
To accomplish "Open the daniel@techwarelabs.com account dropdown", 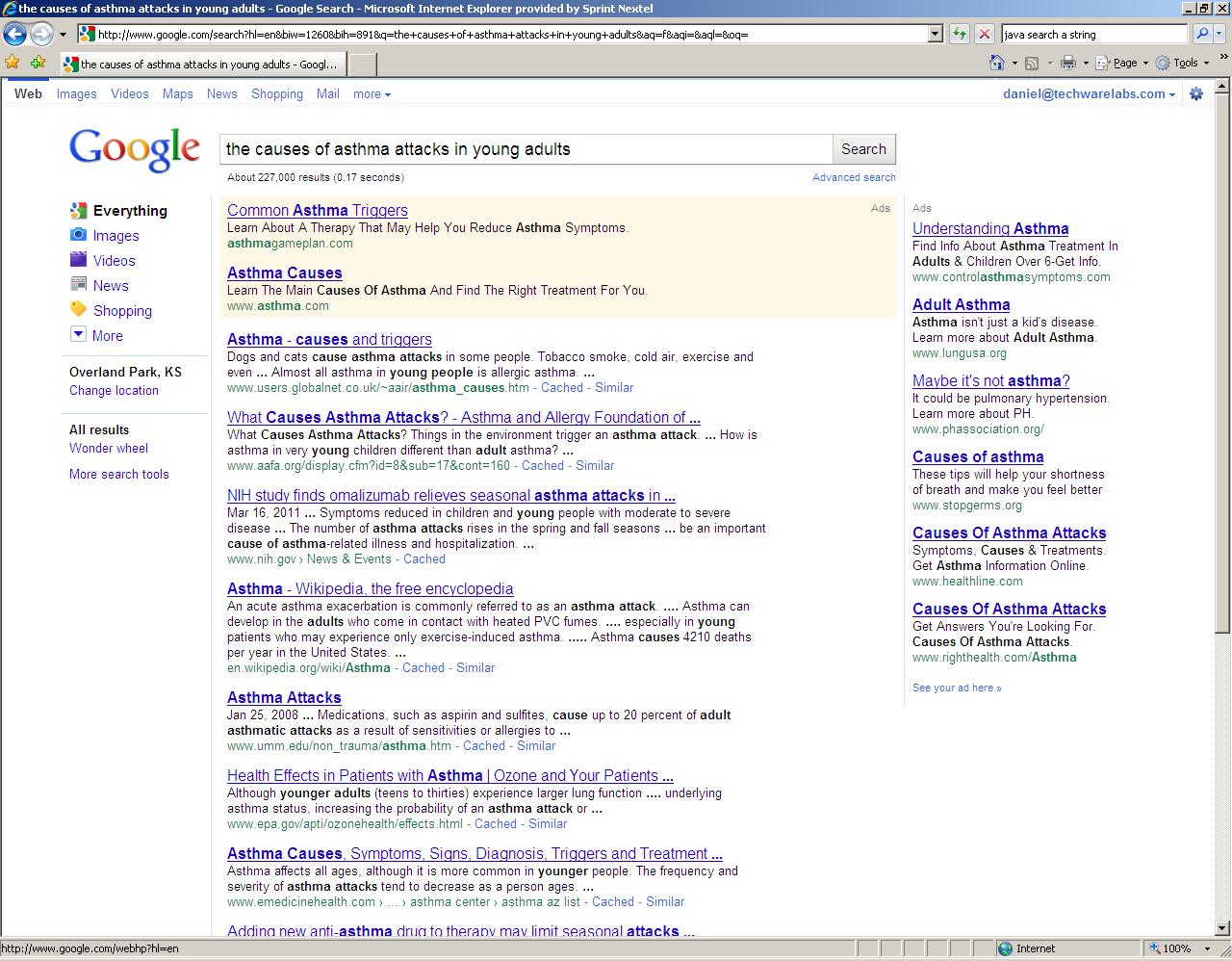I will 1089,93.
